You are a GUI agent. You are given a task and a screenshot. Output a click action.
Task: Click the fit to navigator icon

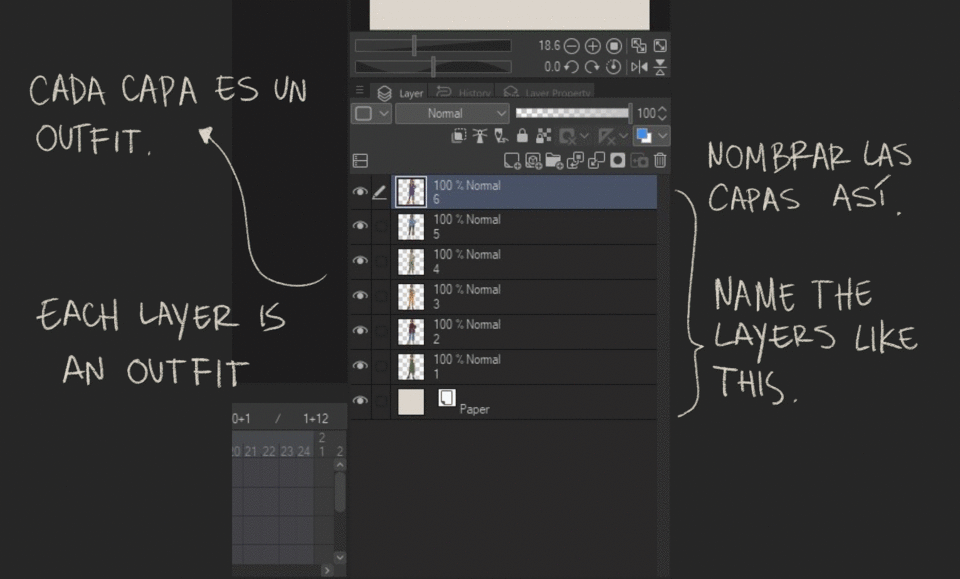click(x=639, y=46)
